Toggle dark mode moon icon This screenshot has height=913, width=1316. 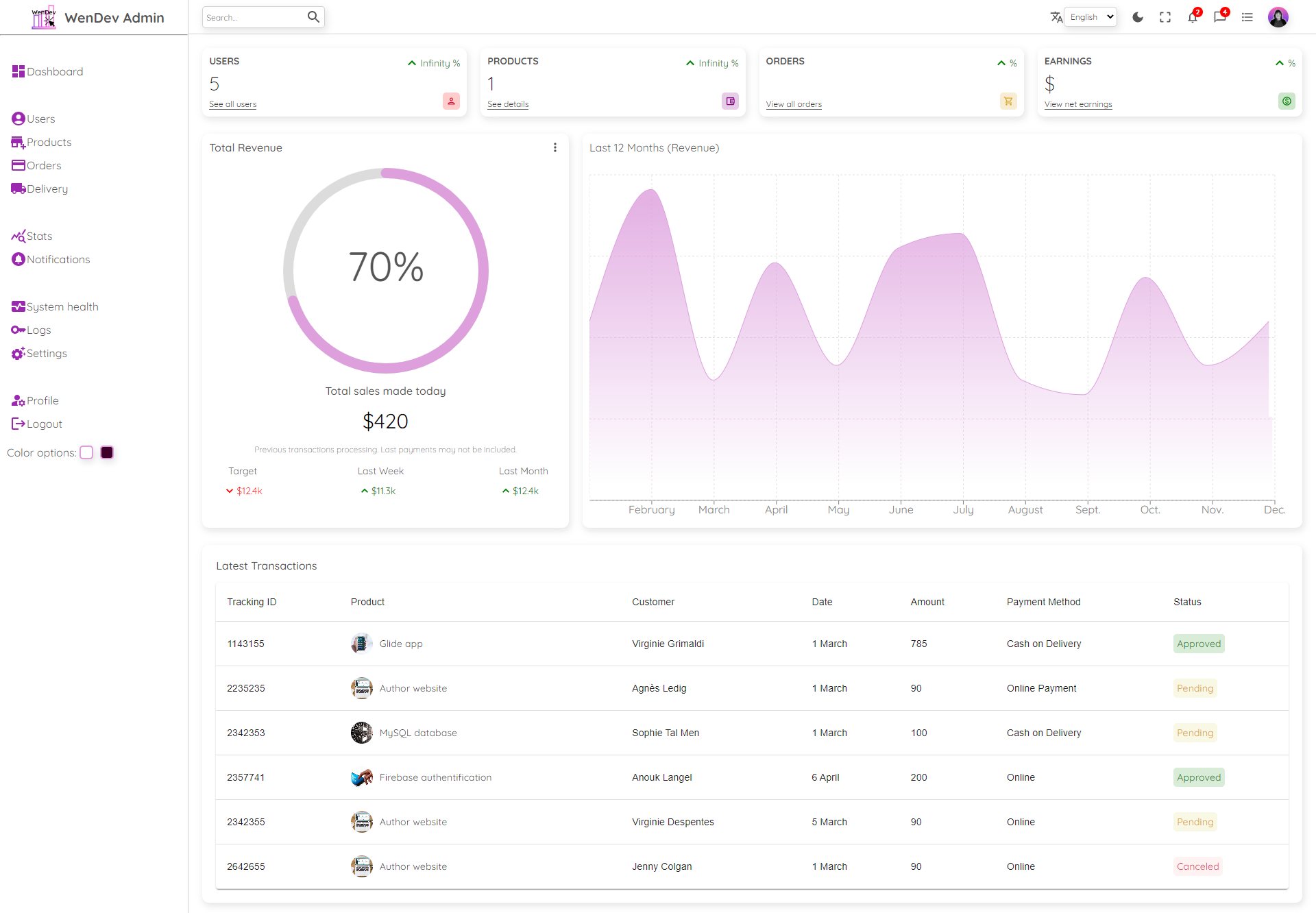1139,16
